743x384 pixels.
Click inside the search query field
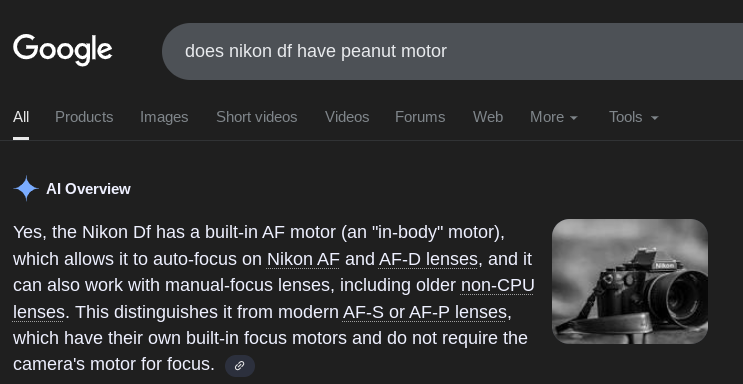[453, 51]
